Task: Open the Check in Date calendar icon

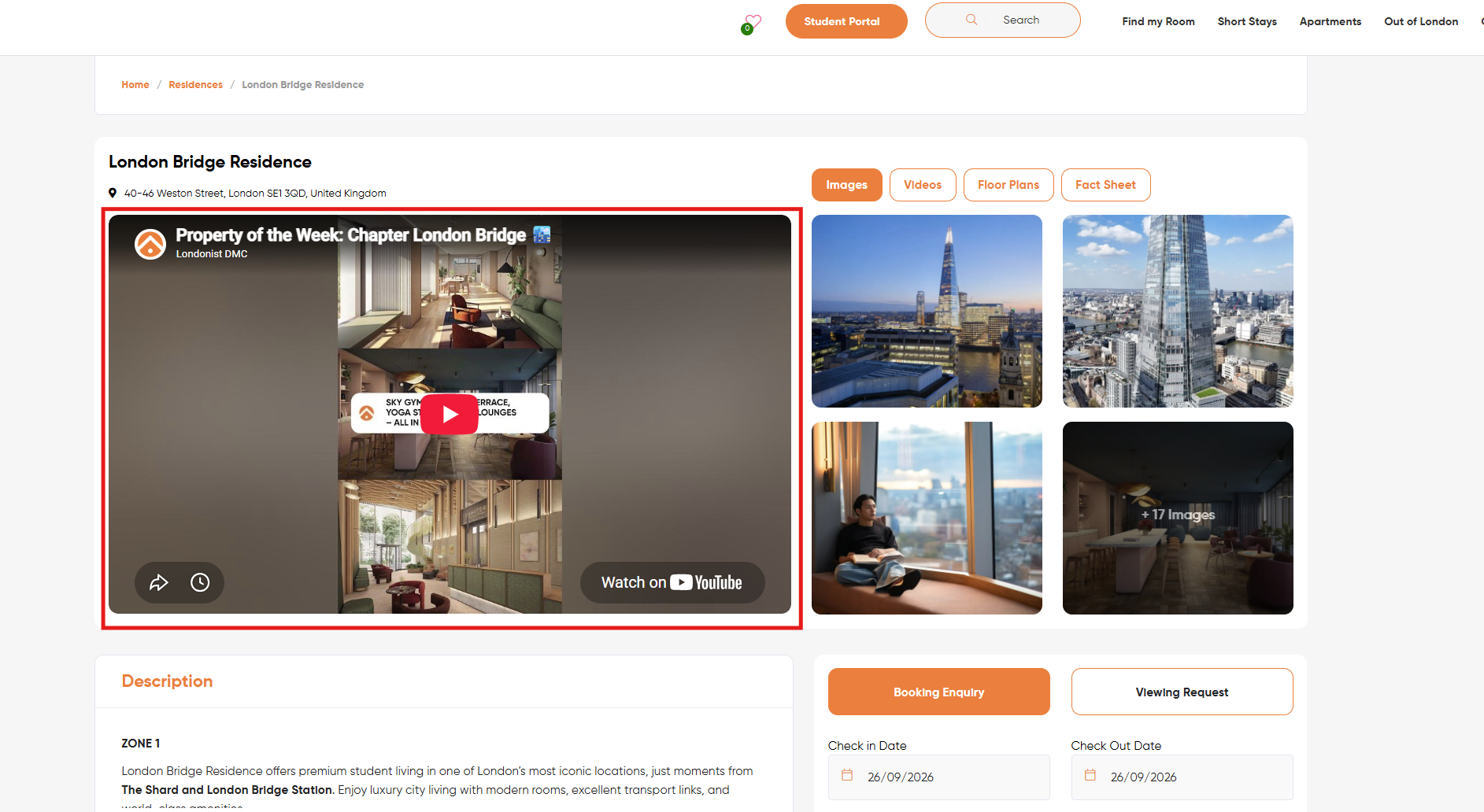Action: [847, 776]
